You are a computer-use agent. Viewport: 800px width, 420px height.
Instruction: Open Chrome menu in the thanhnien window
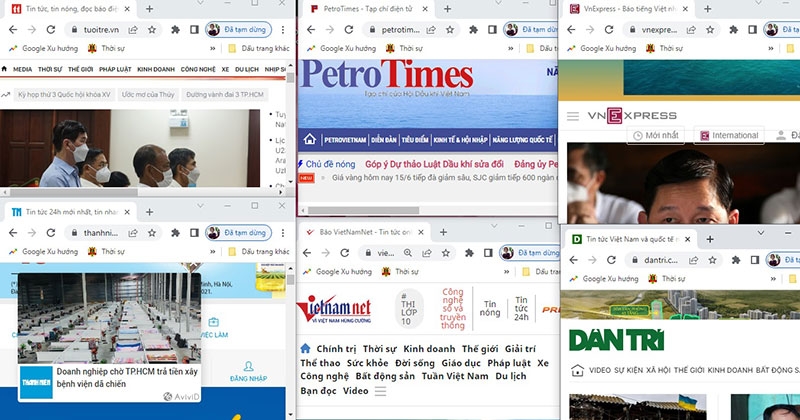pos(283,233)
